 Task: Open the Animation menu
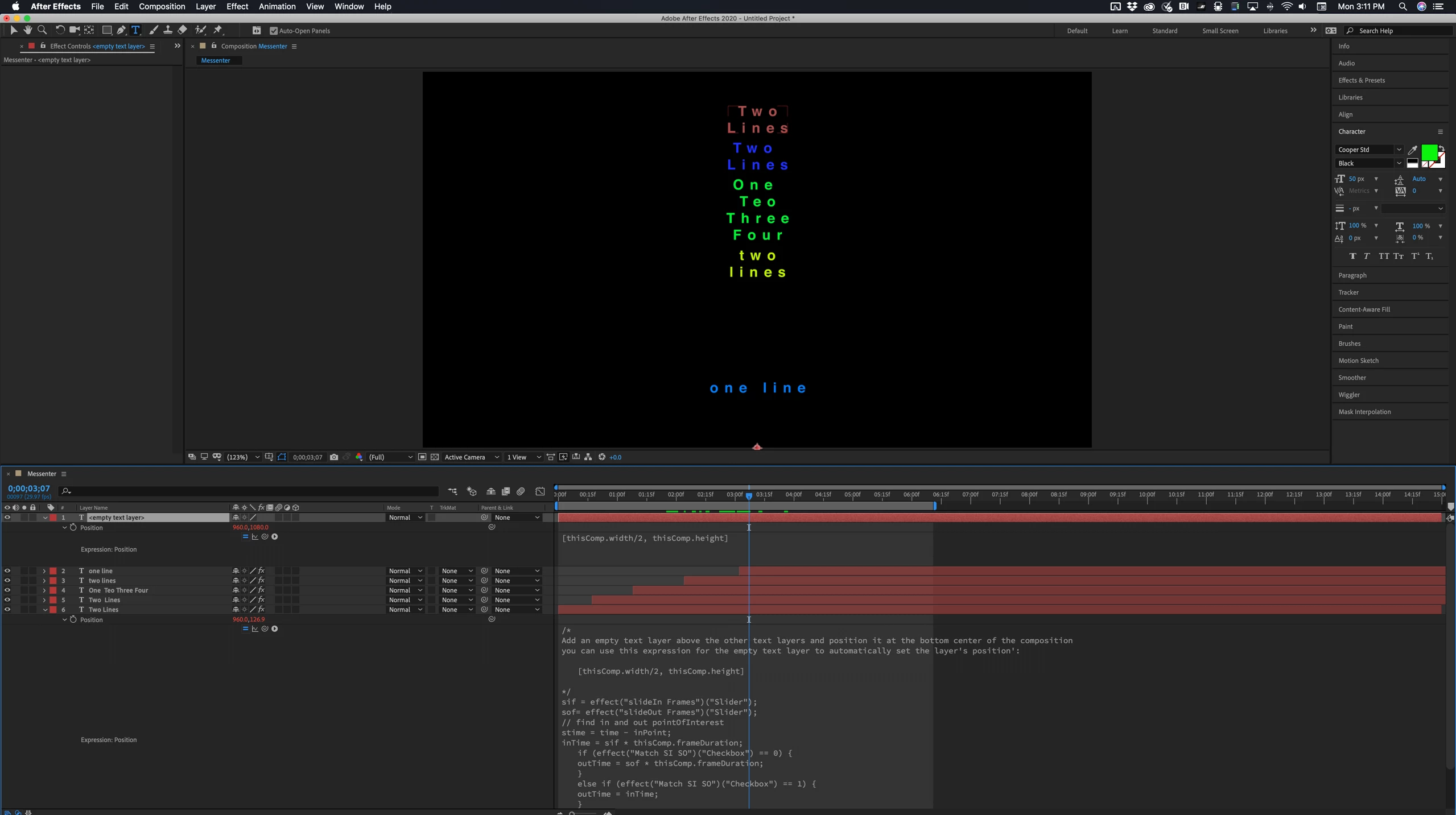coord(277,6)
